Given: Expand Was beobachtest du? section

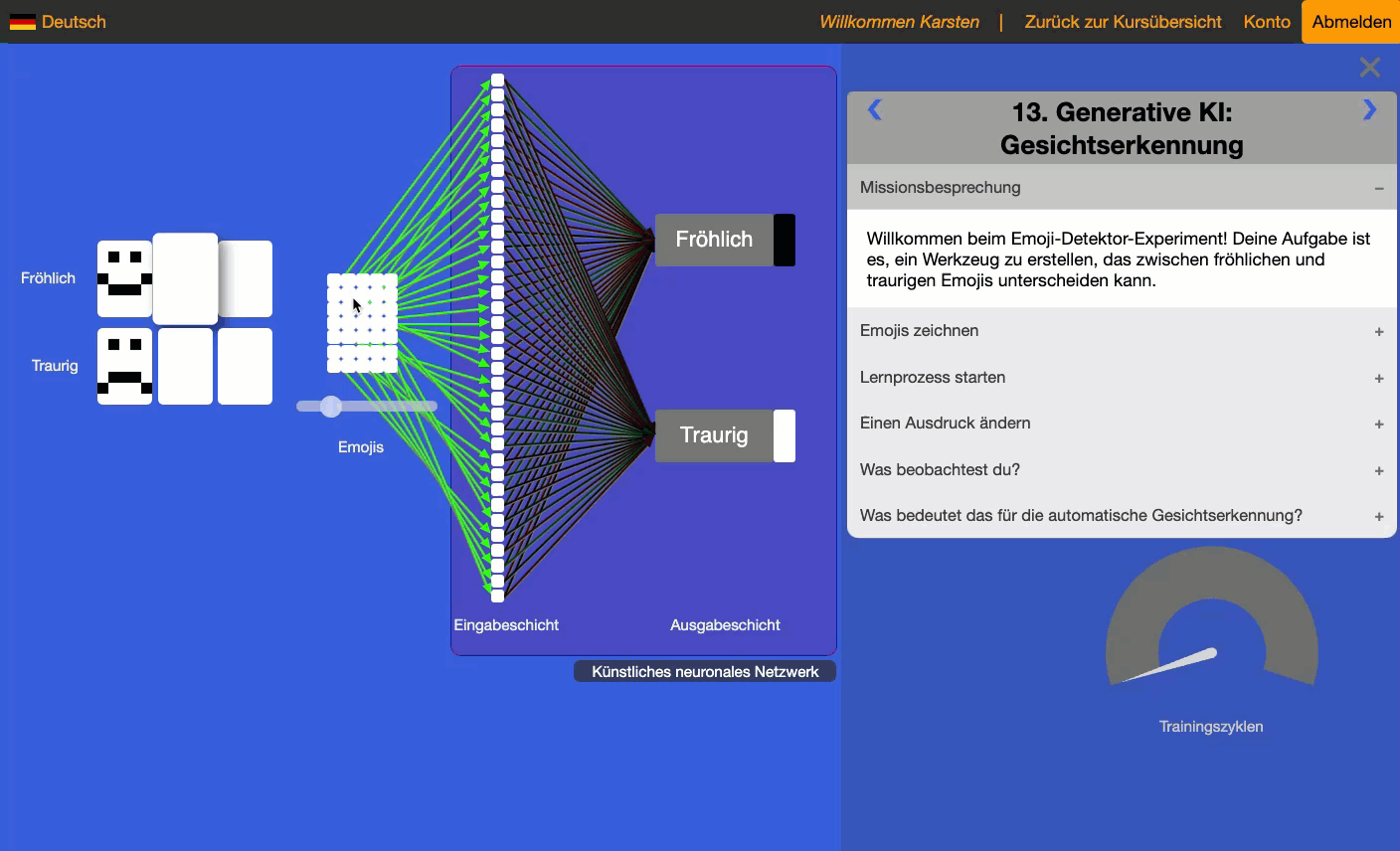Looking at the screenshot, I should click(x=1122, y=470).
